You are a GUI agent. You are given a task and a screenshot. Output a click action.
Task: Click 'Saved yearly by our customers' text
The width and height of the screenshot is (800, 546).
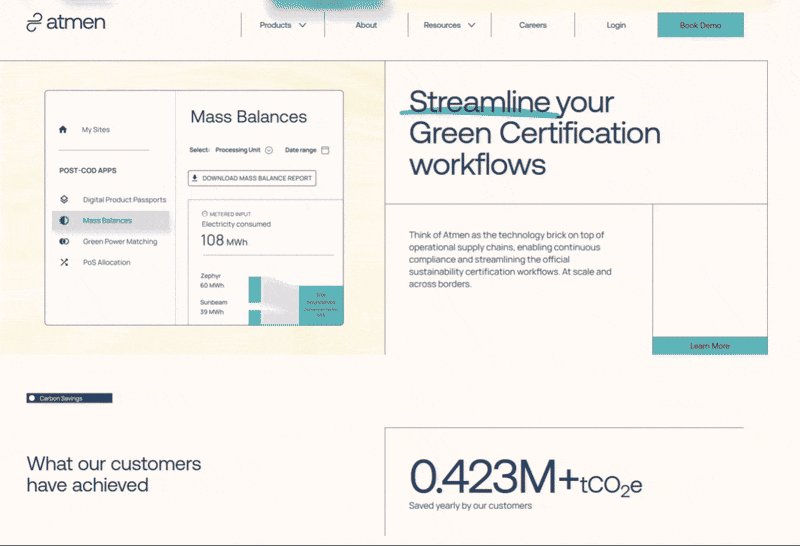point(470,506)
